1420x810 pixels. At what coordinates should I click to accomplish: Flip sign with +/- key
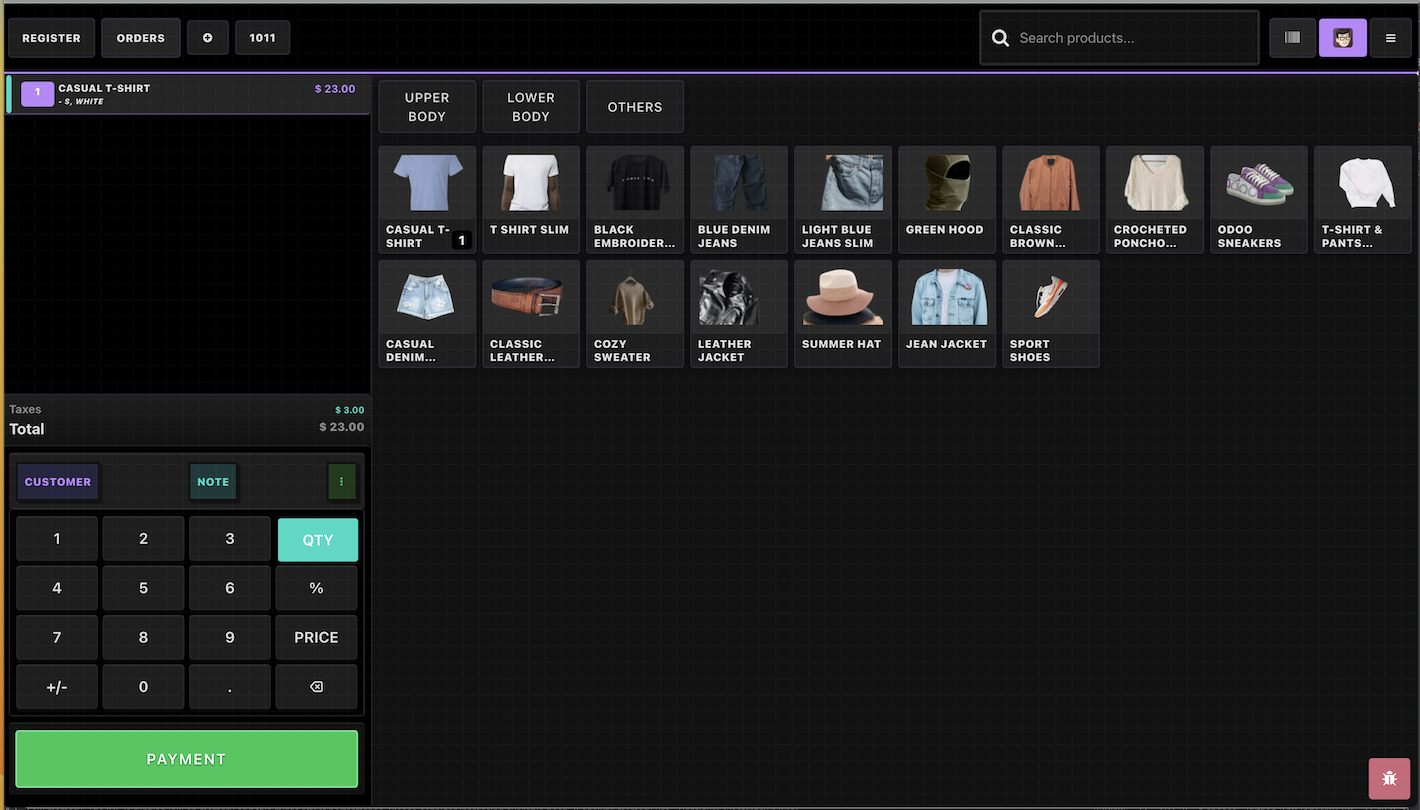coord(57,687)
